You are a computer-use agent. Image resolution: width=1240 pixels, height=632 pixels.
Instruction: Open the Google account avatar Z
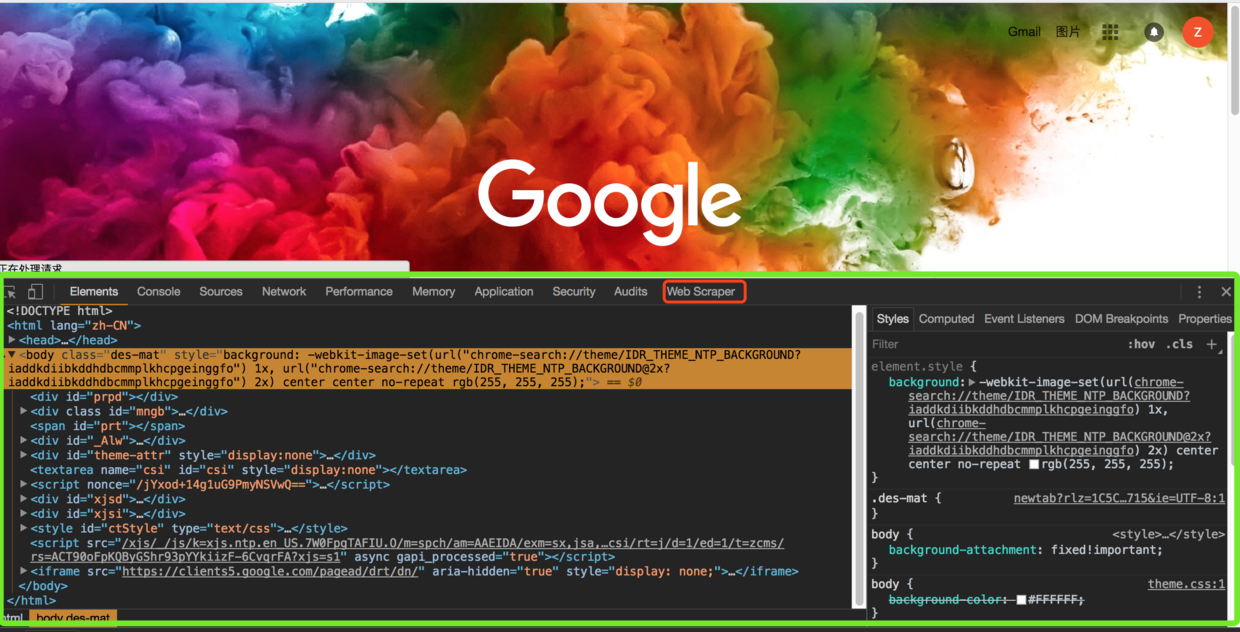pyautogui.click(x=1198, y=32)
